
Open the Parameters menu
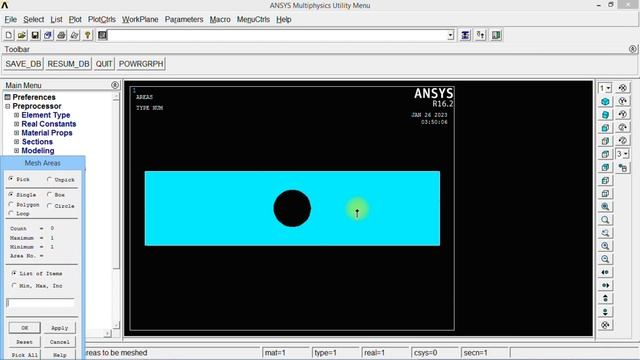point(184,20)
